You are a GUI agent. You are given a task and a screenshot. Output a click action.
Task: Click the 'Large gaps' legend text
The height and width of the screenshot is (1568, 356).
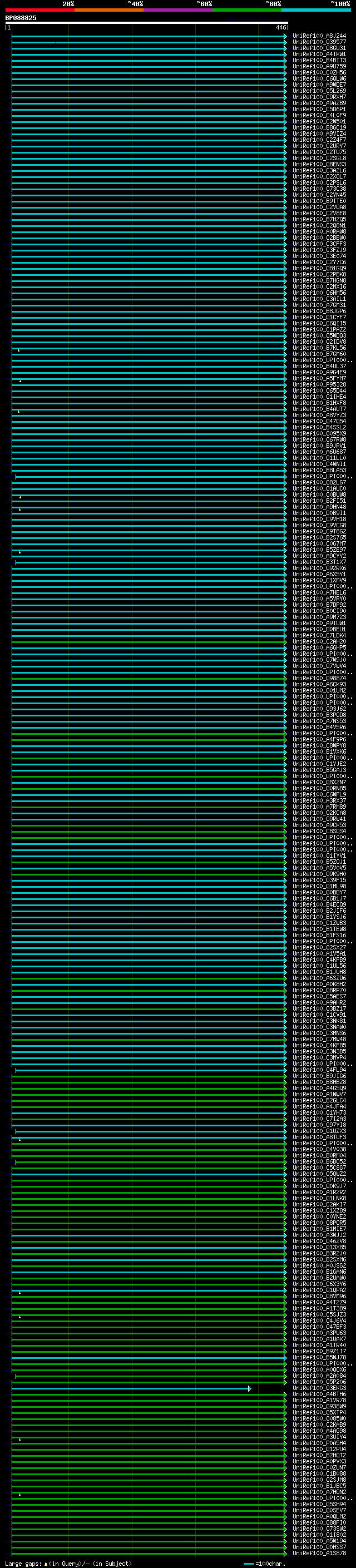[23, 1564]
